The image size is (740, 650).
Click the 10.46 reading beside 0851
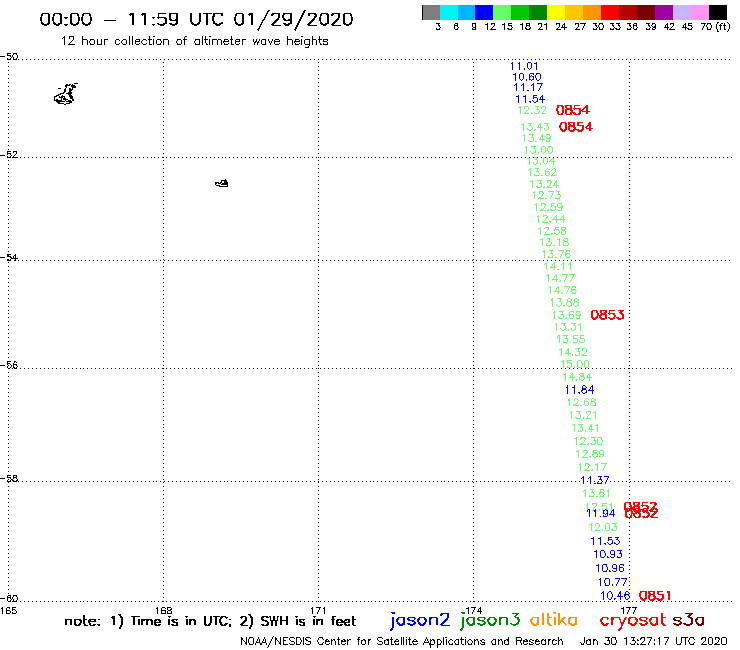(x=615, y=596)
